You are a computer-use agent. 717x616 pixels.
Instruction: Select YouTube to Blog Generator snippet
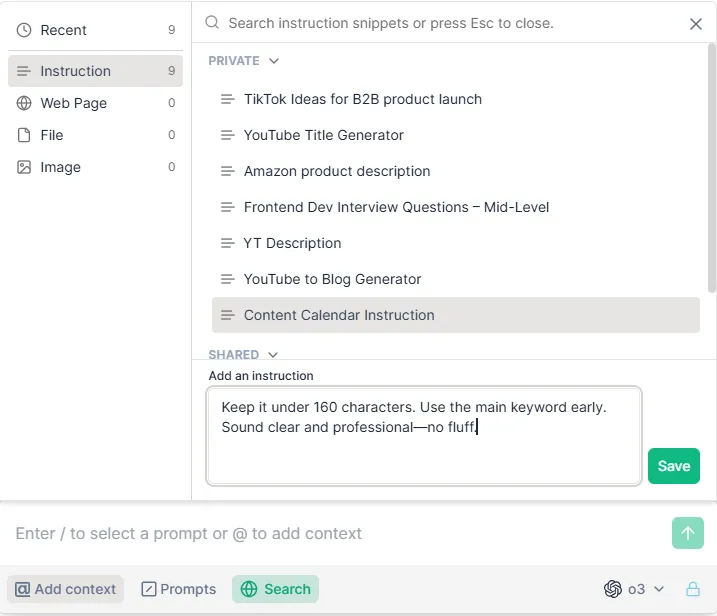point(455,279)
